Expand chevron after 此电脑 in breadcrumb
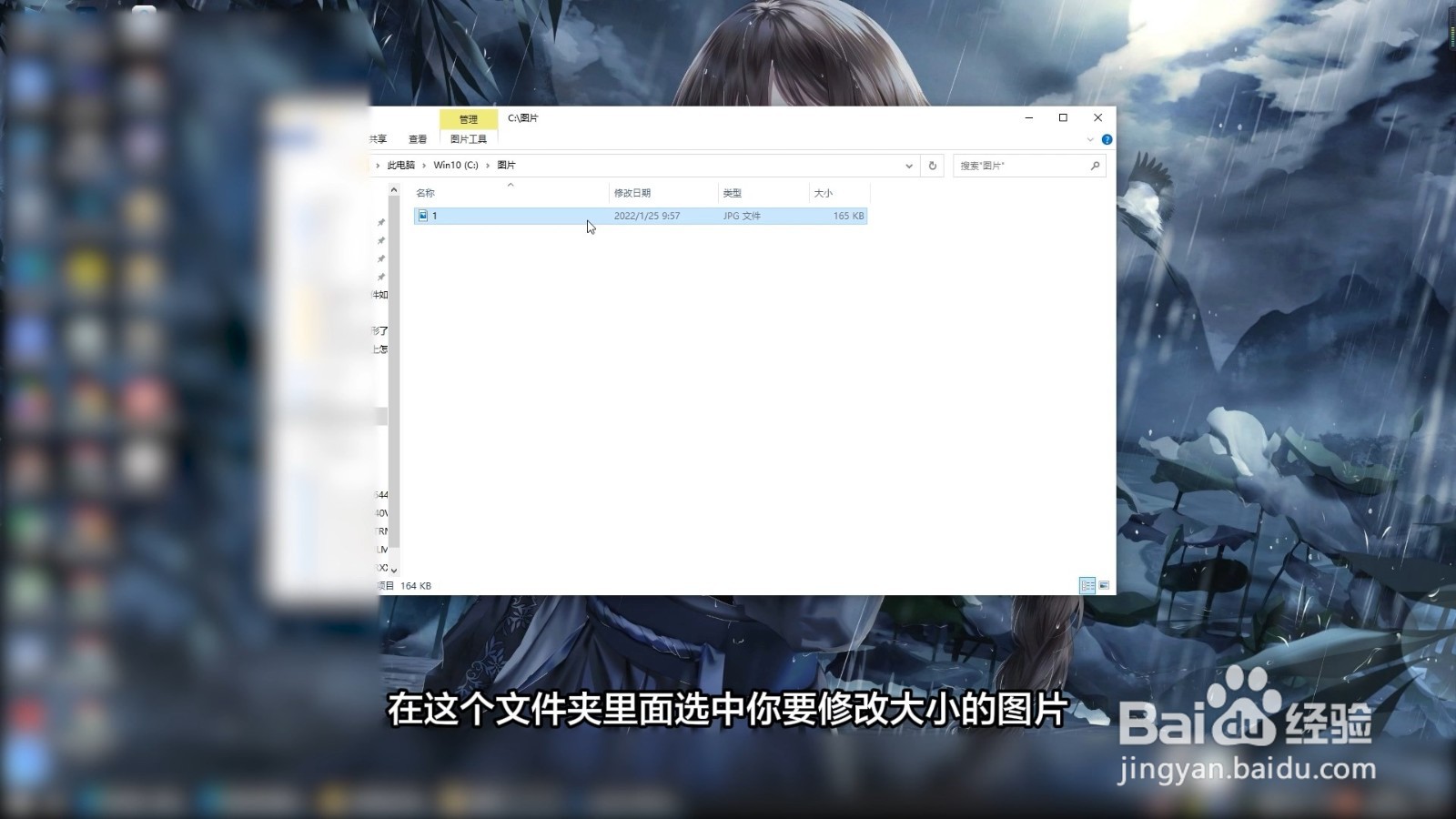The width and height of the screenshot is (1456, 819). pos(424,166)
